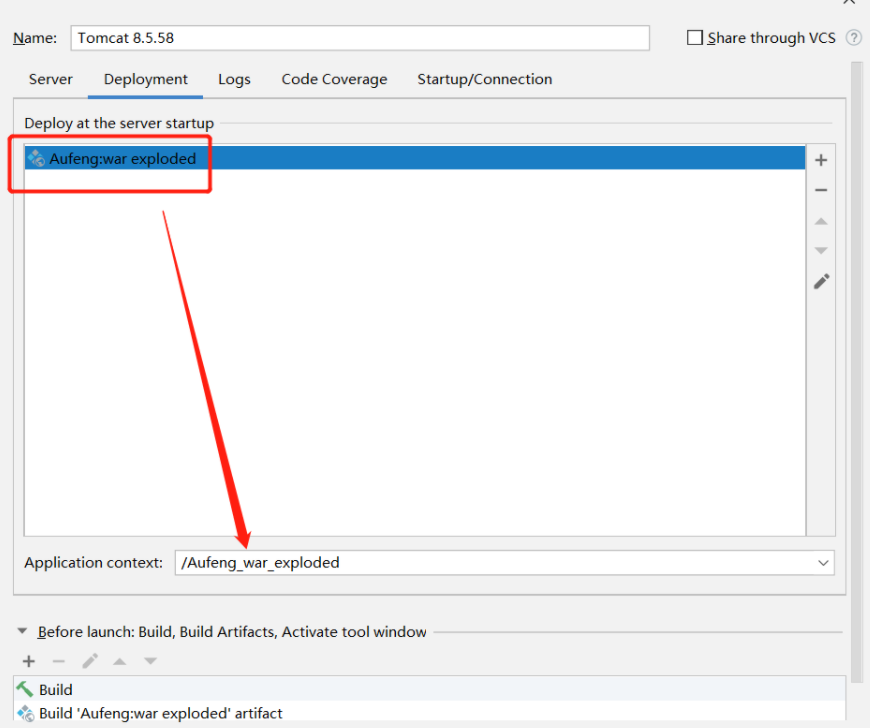Collapse the Before launch section
870x728 pixels.
(x=22, y=631)
